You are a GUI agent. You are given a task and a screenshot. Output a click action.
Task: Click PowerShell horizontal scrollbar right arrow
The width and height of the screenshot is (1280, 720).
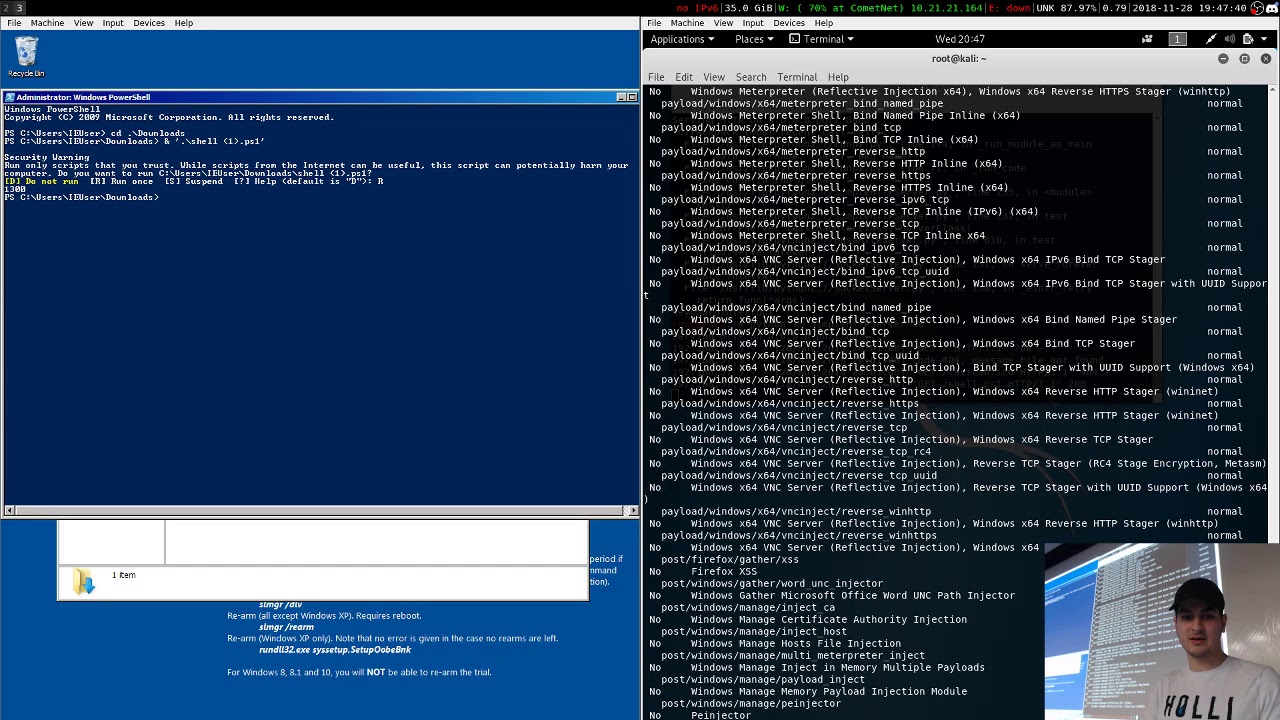[632, 511]
